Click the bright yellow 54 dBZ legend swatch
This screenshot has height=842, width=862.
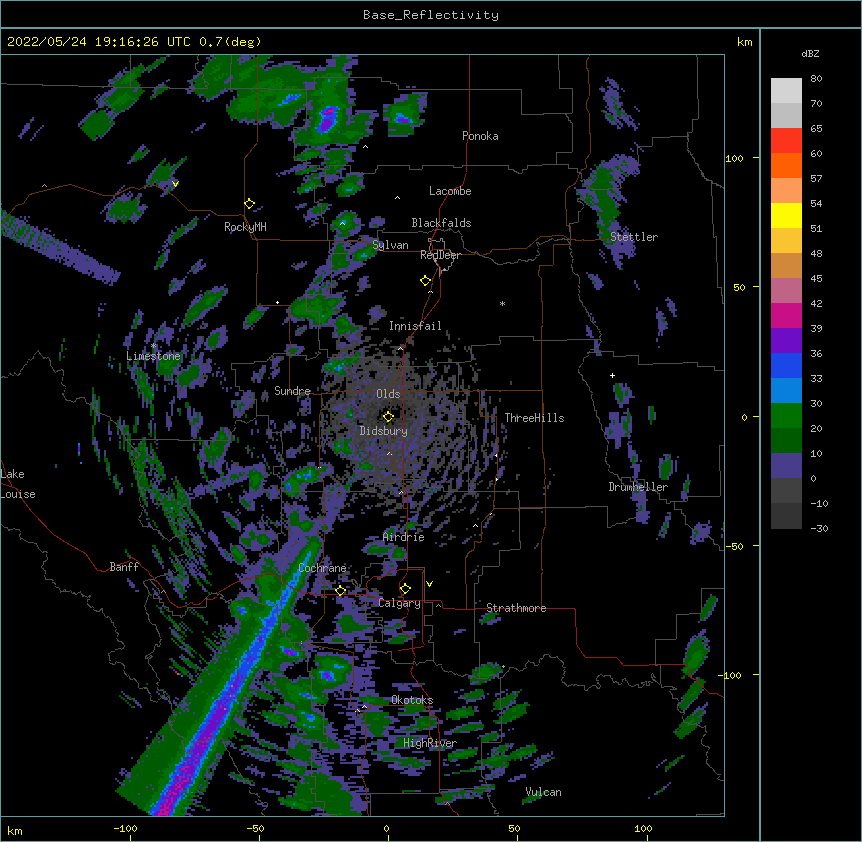786,215
